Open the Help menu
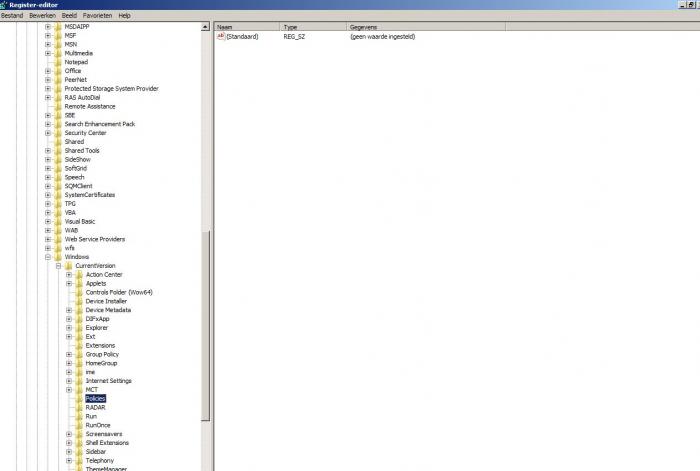This screenshot has width=700, height=471. [125, 16]
